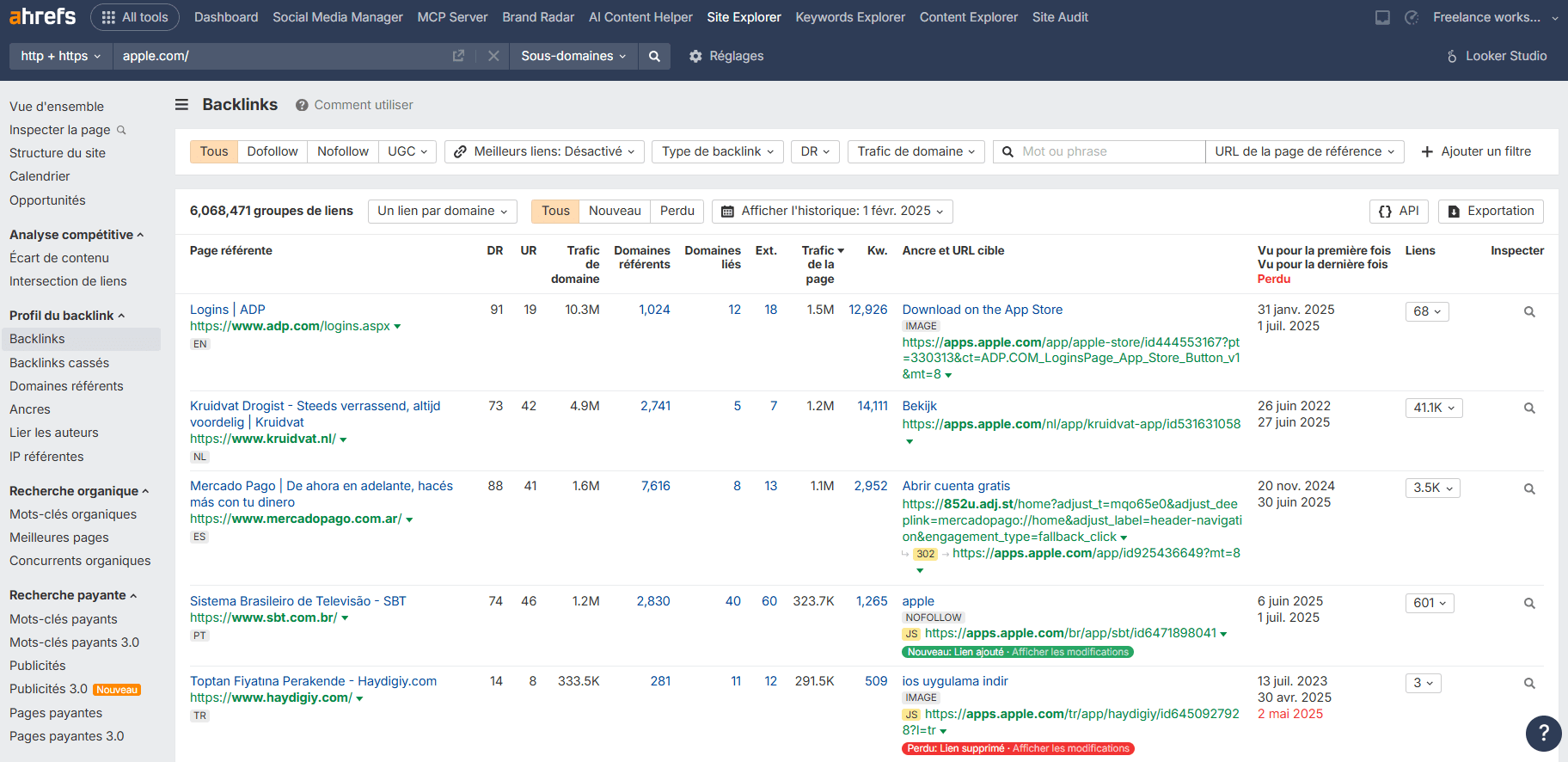The height and width of the screenshot is (762, 1568).
Task: Add a filter with plus icon
Action: coord(1476,151)
